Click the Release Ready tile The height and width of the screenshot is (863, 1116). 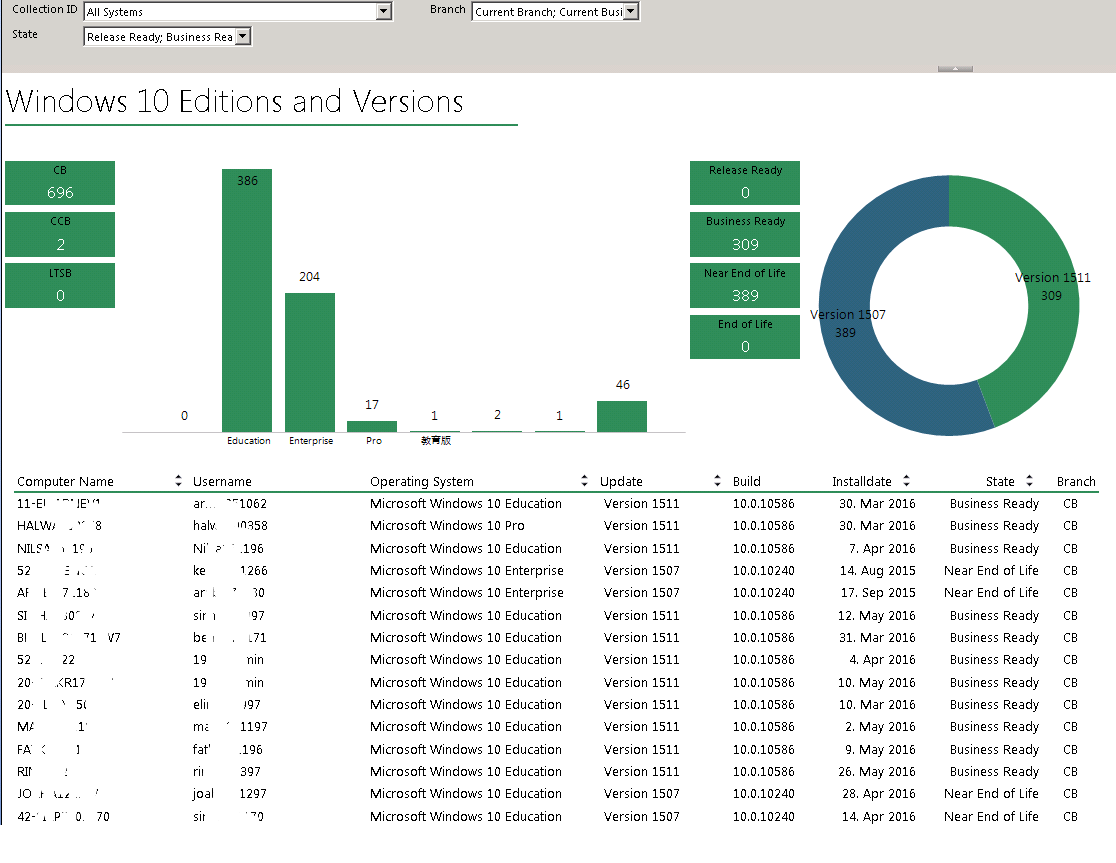pyautogui.click(x=744, y=183)
